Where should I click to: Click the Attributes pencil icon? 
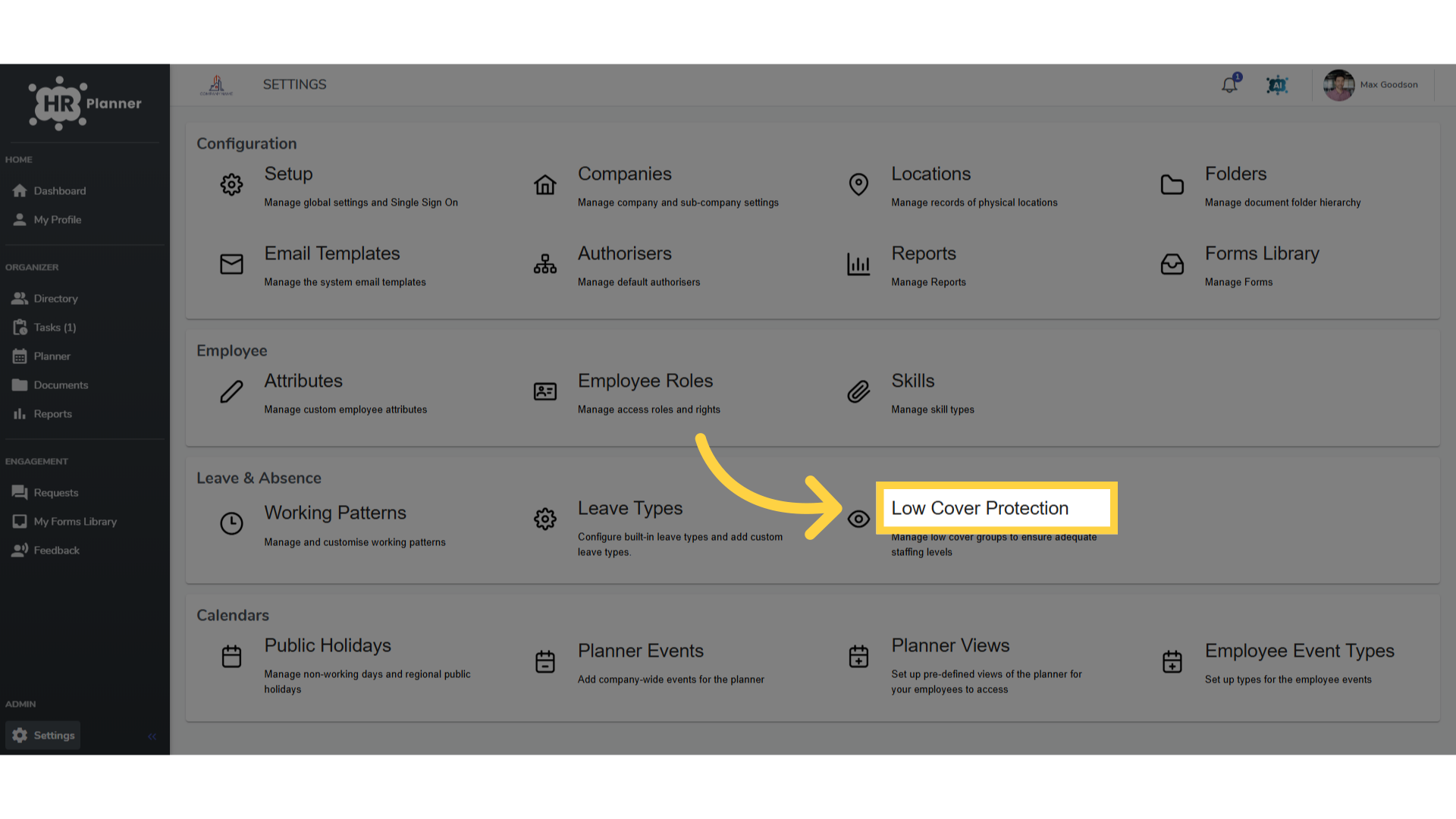pyautogui.click(x=231, y=391)
